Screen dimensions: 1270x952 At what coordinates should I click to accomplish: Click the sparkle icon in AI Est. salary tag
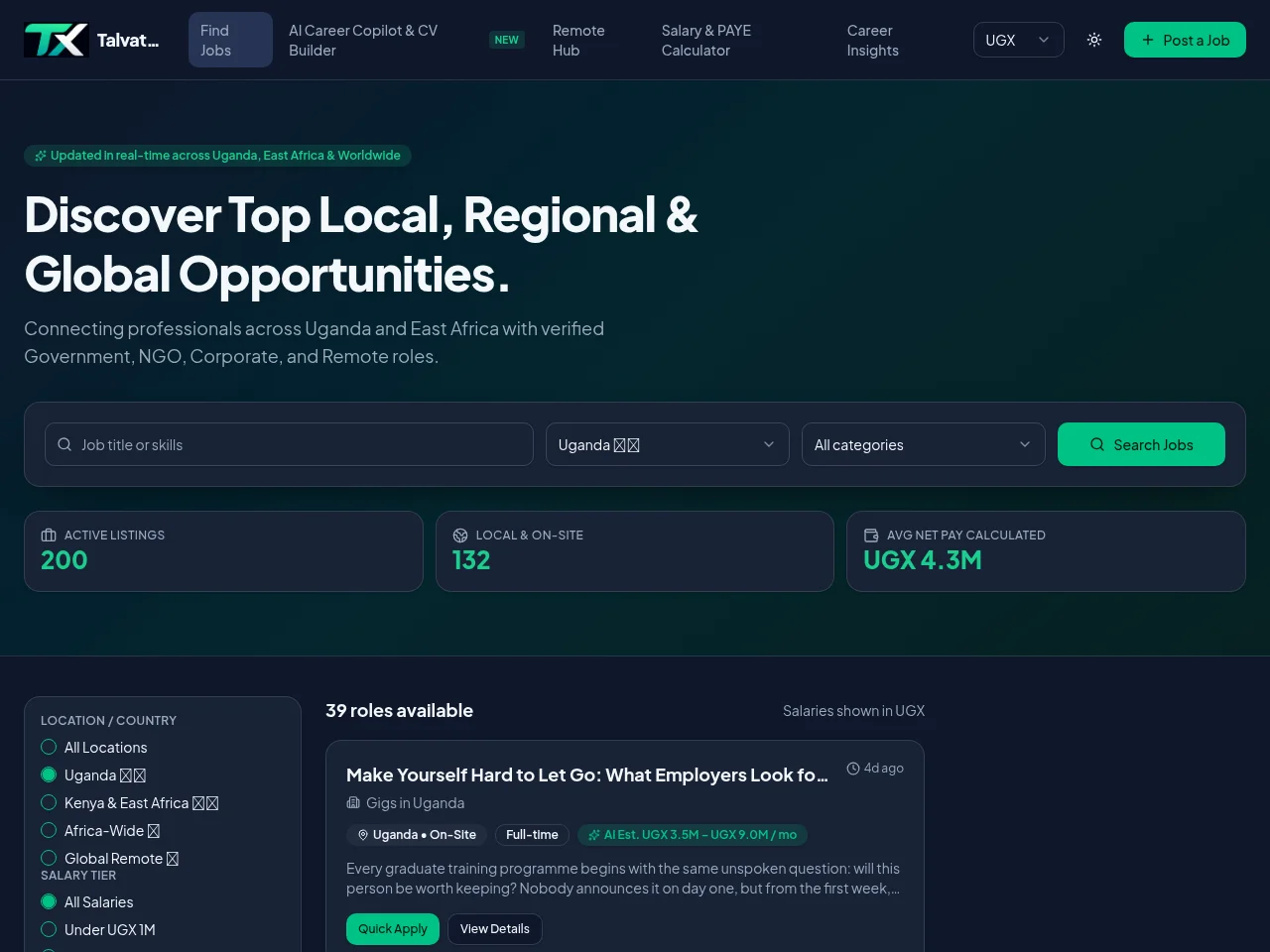click(594, 835)
